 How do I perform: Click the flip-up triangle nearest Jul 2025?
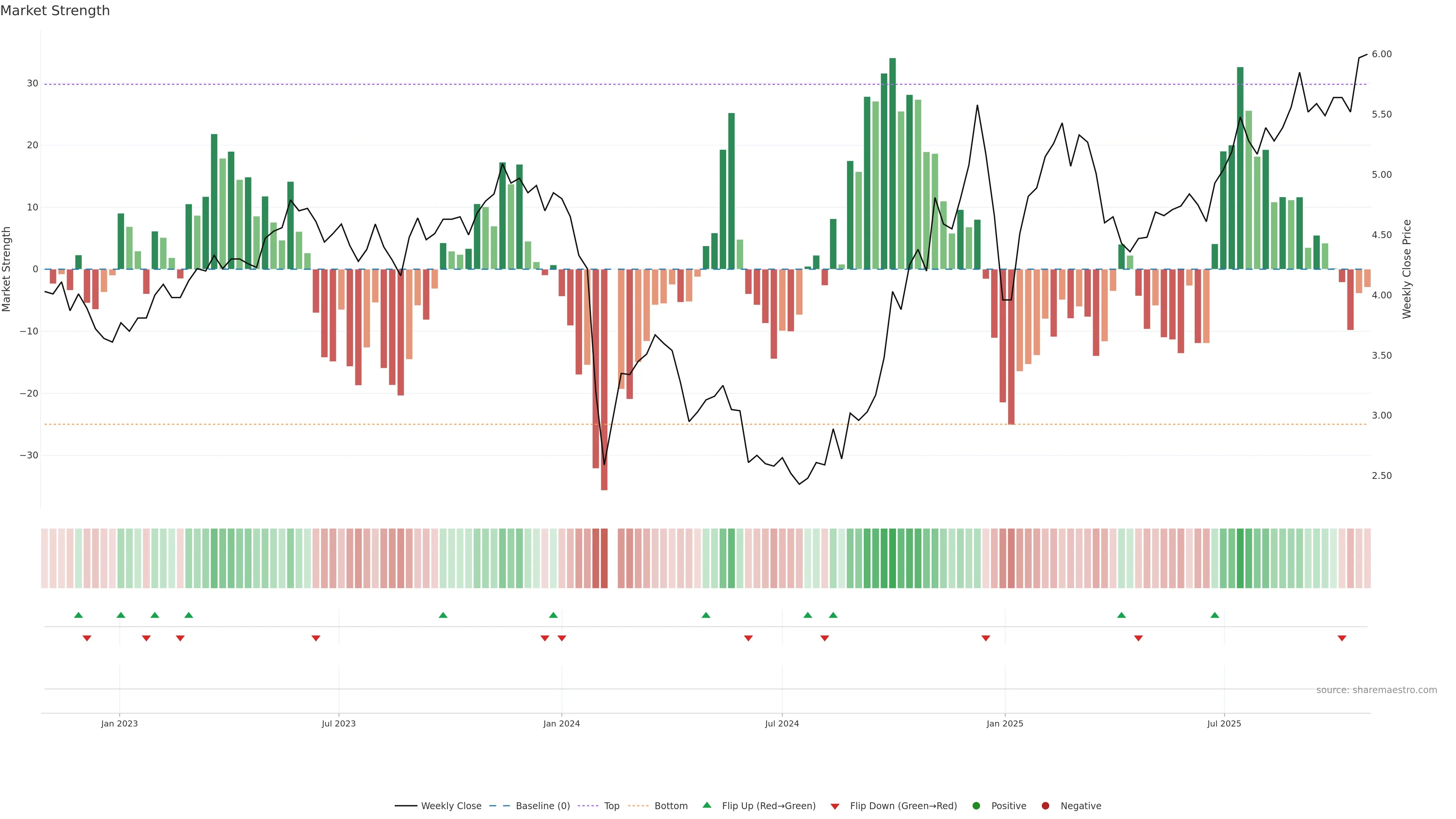tap(1214, 615)
